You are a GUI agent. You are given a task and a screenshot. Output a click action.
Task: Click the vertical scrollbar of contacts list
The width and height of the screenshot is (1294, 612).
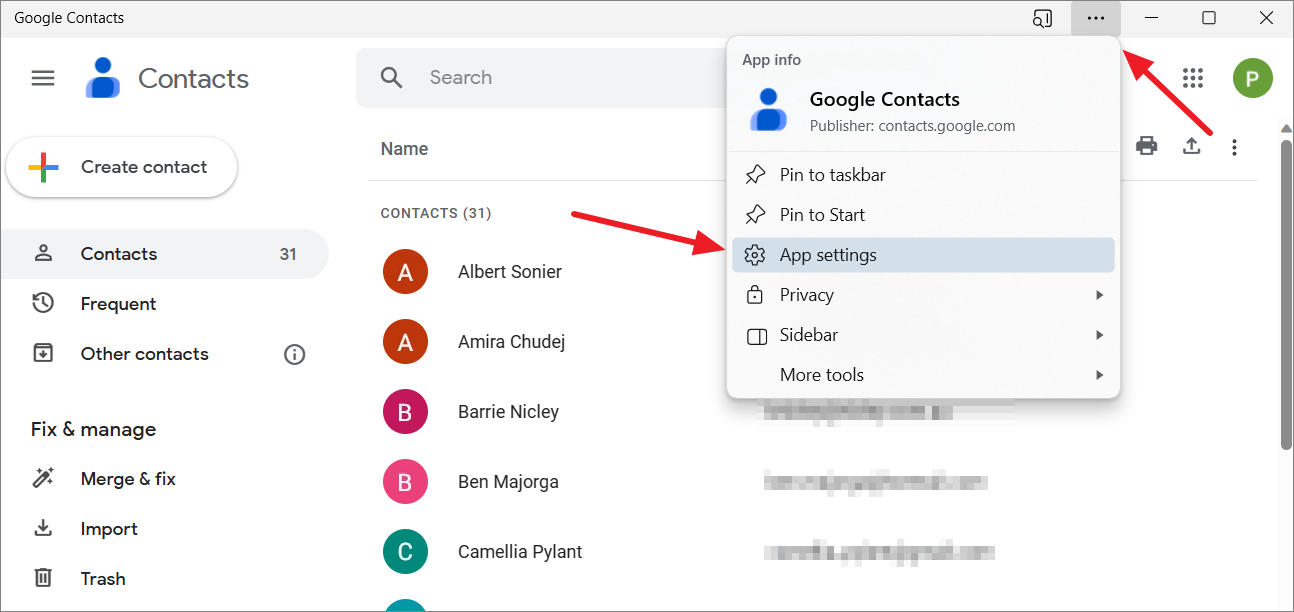pos(1286,295)
